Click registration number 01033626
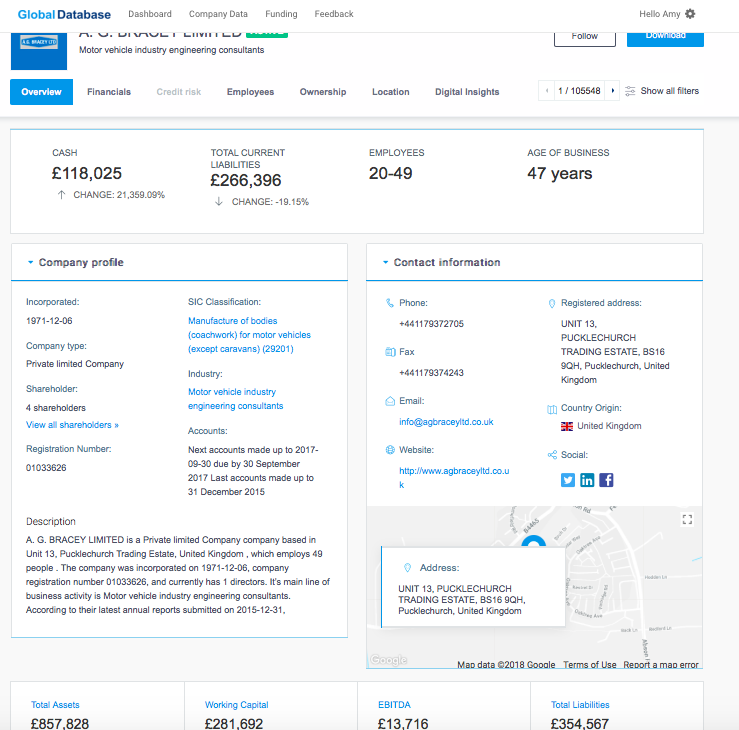 [46, 468]
